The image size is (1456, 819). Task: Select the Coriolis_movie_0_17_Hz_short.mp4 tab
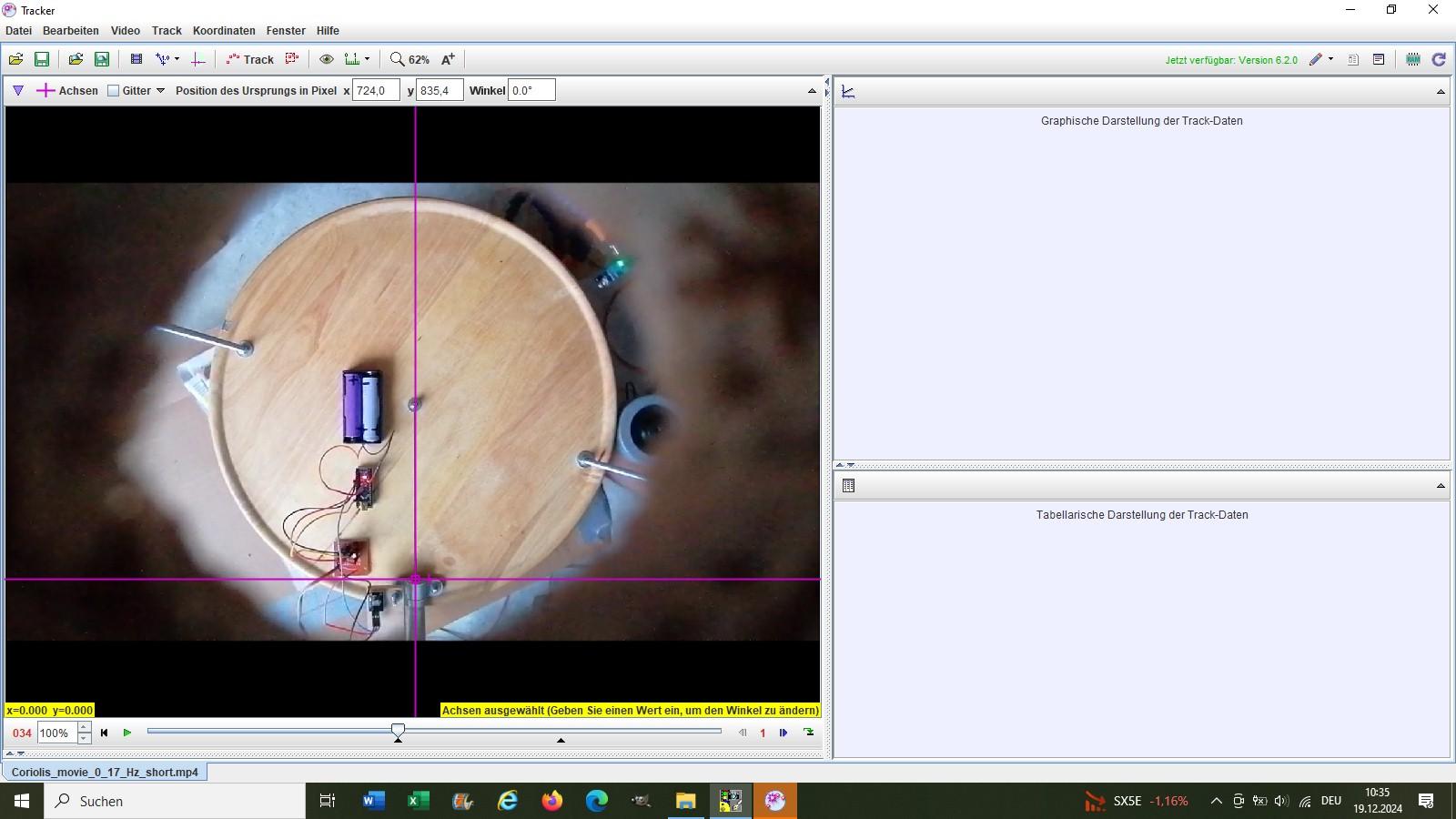(105, 772)
